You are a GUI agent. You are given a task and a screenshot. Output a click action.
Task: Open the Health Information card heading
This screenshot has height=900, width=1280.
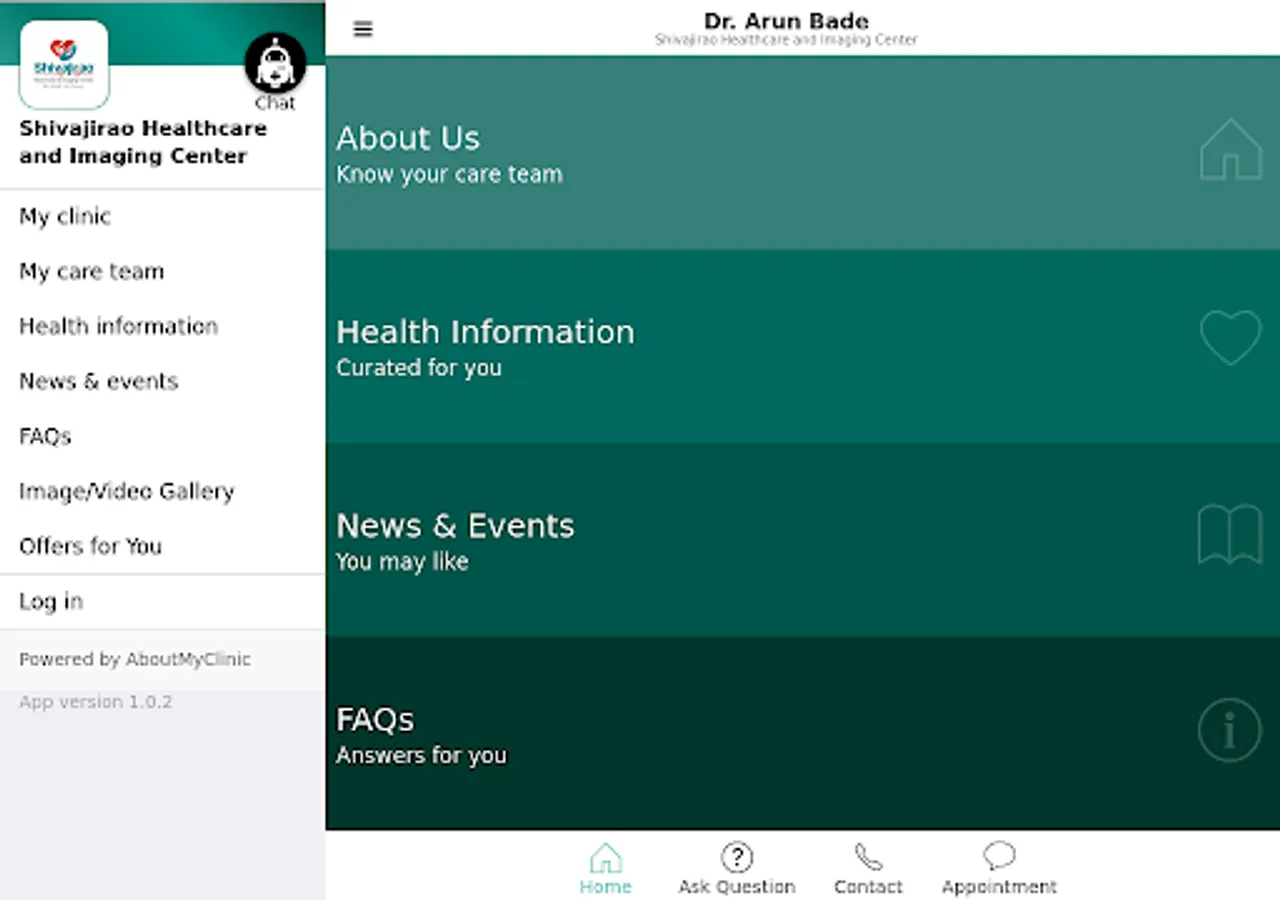click(485, 332)
